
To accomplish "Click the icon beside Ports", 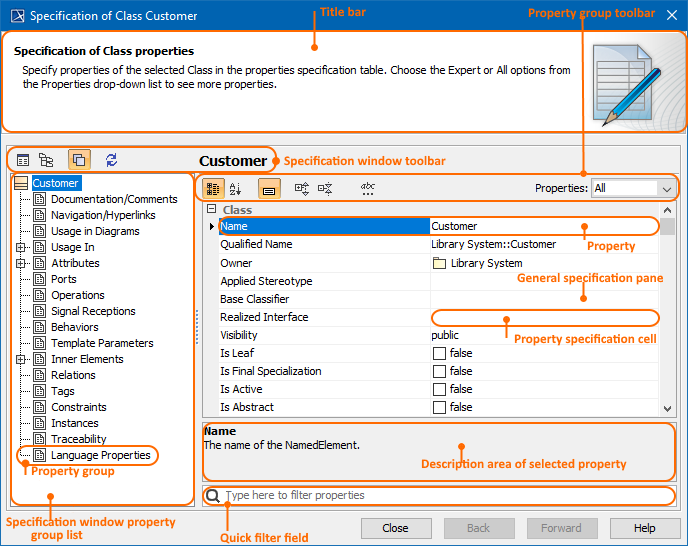I will (40, 279).
